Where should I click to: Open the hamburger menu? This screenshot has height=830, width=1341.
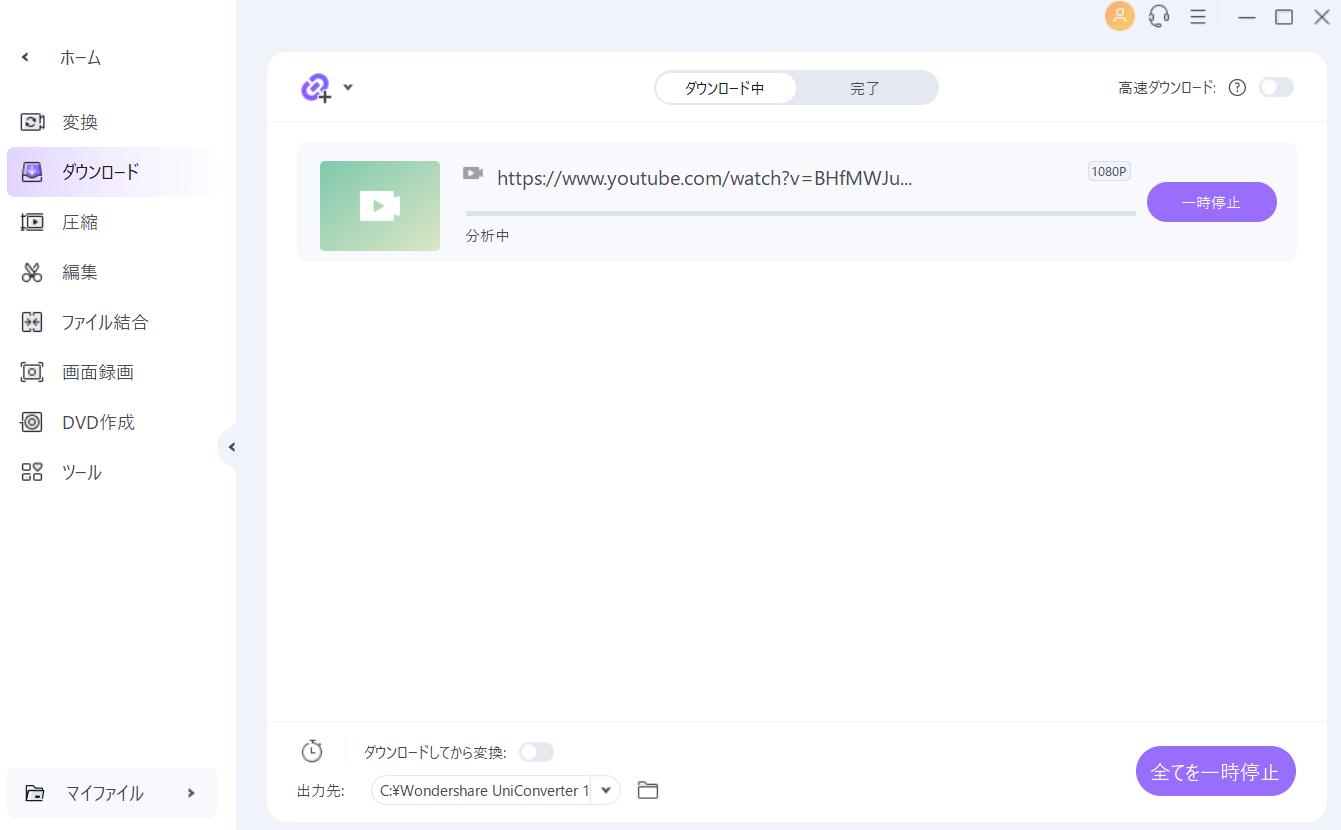click(x=1197, y=16)
